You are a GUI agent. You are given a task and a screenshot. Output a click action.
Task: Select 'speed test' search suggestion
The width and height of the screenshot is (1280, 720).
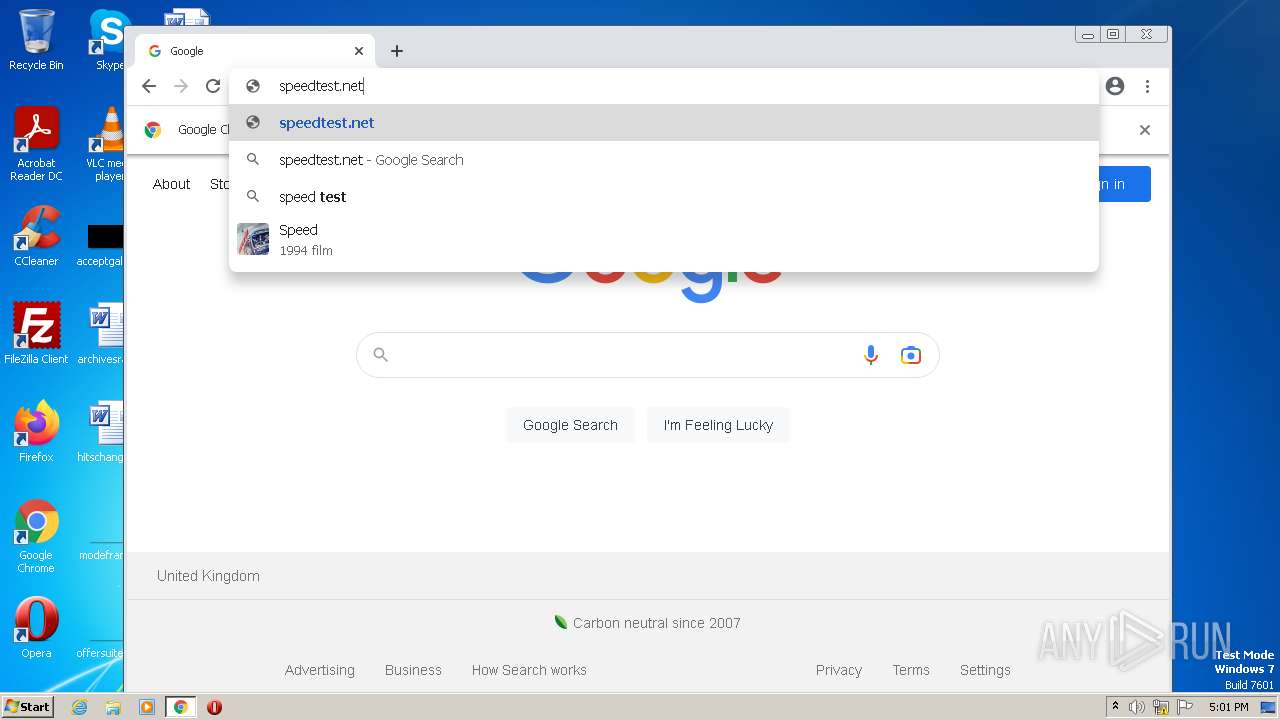664,197
